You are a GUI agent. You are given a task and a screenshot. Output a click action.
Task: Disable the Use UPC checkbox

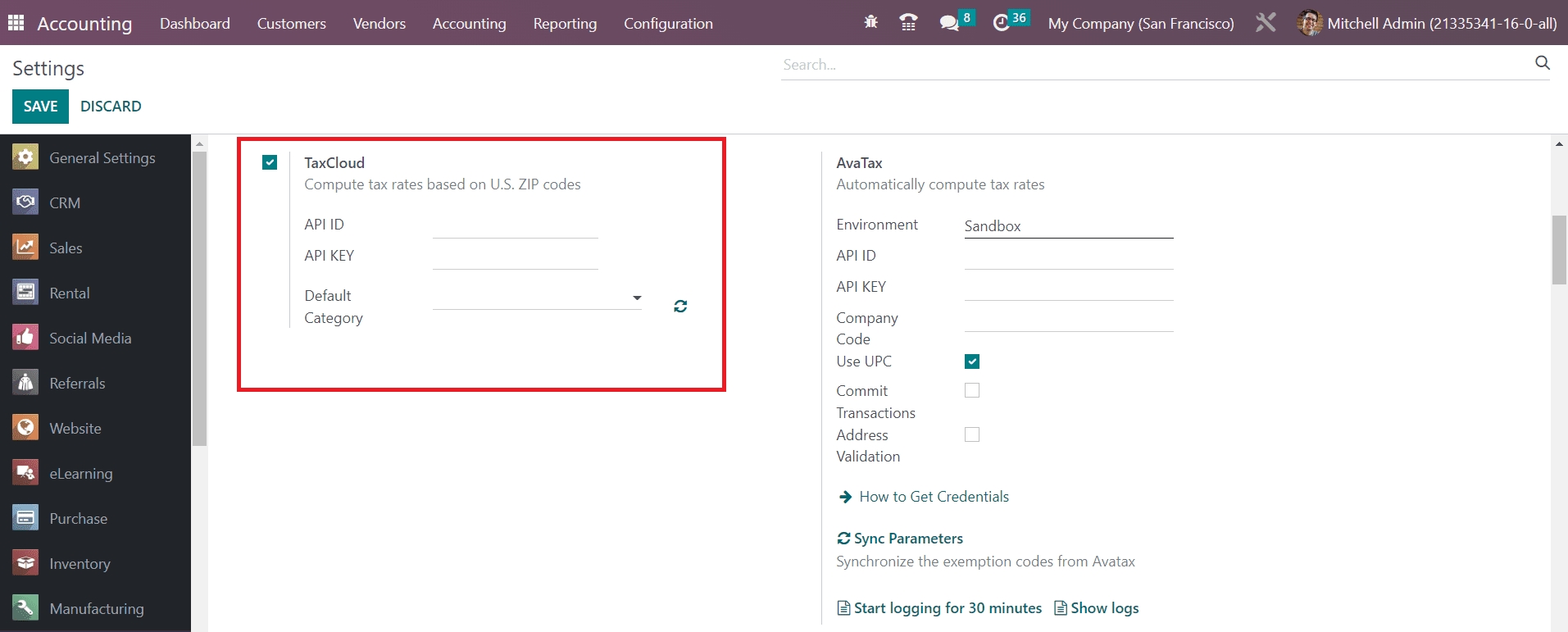point(972,361)
